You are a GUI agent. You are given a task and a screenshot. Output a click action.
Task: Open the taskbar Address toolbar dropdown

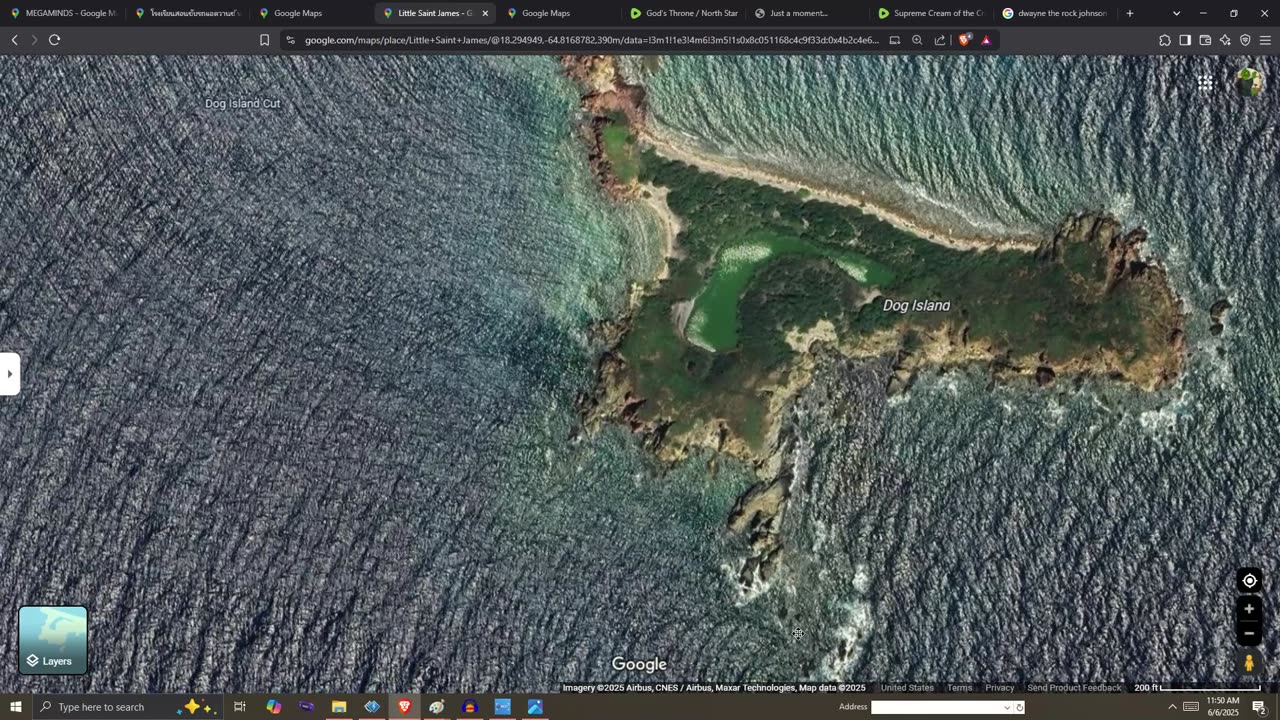[1007, 708]
